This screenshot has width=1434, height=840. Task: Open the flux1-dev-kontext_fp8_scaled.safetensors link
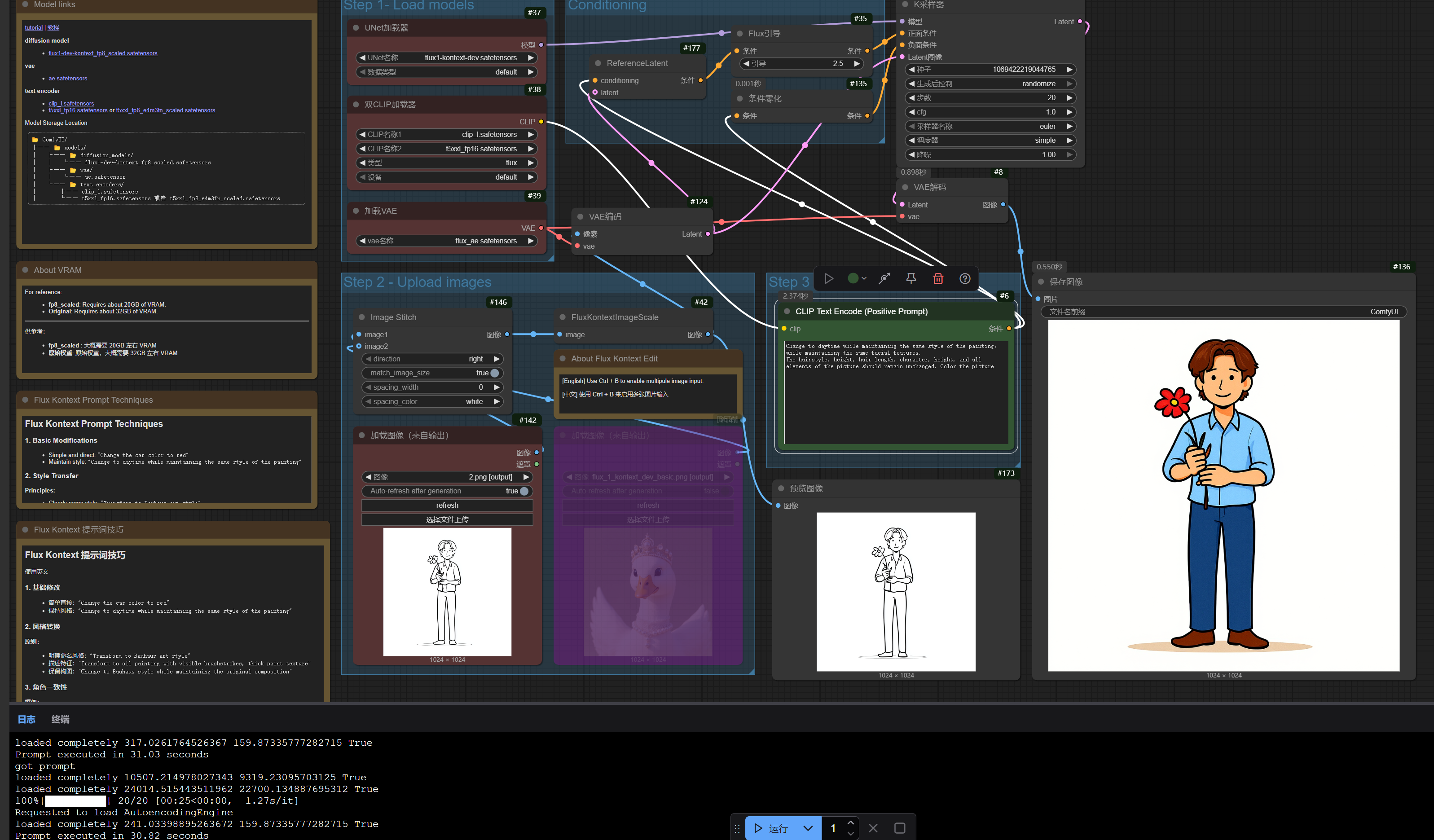(x=103, y=53)
